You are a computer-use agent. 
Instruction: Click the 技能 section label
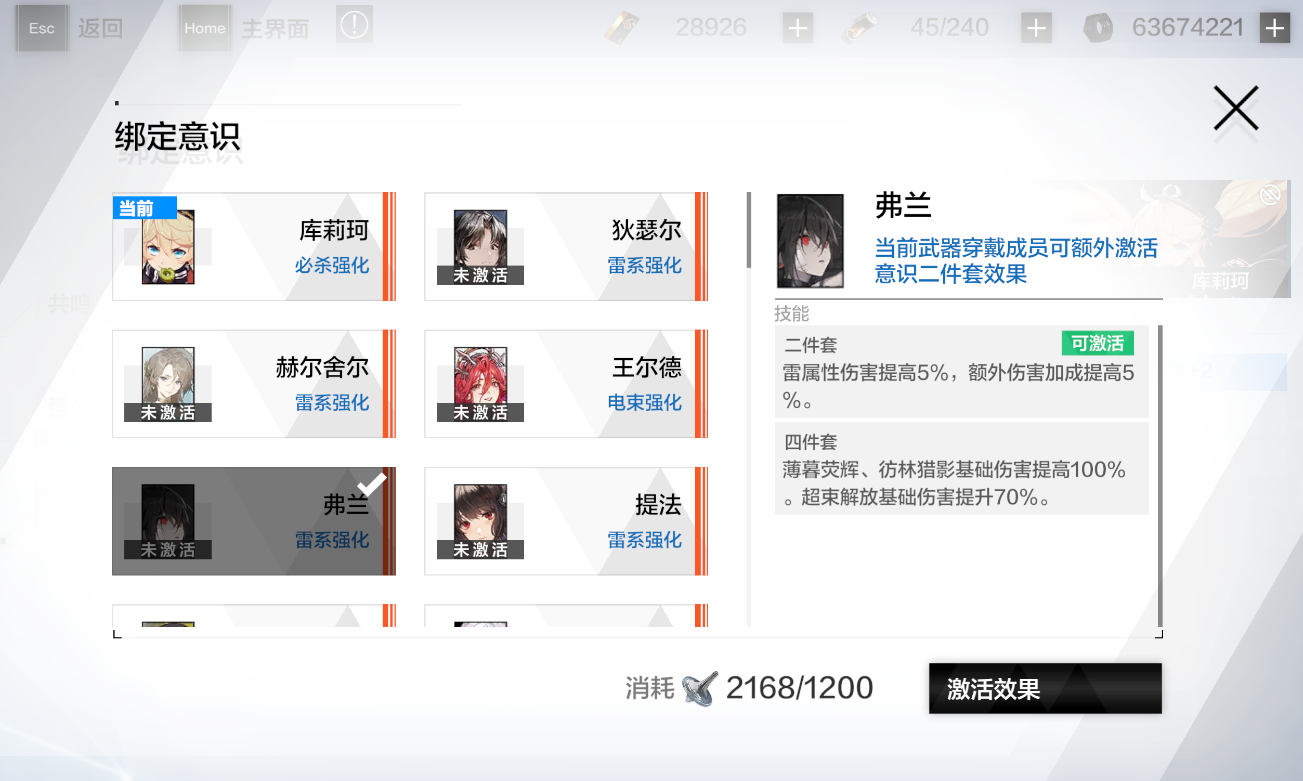pos(792,314)
